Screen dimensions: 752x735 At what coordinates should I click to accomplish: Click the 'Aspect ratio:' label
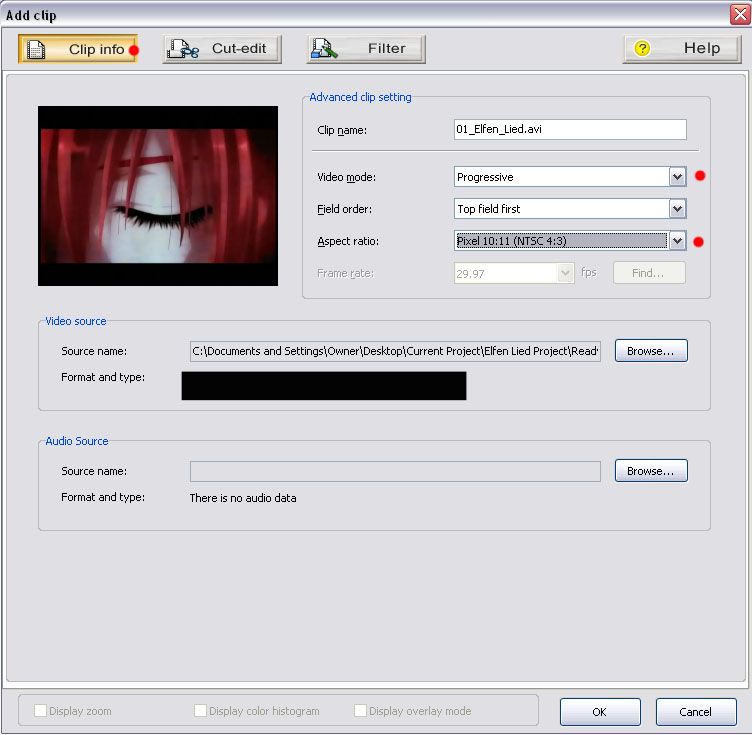348,241
